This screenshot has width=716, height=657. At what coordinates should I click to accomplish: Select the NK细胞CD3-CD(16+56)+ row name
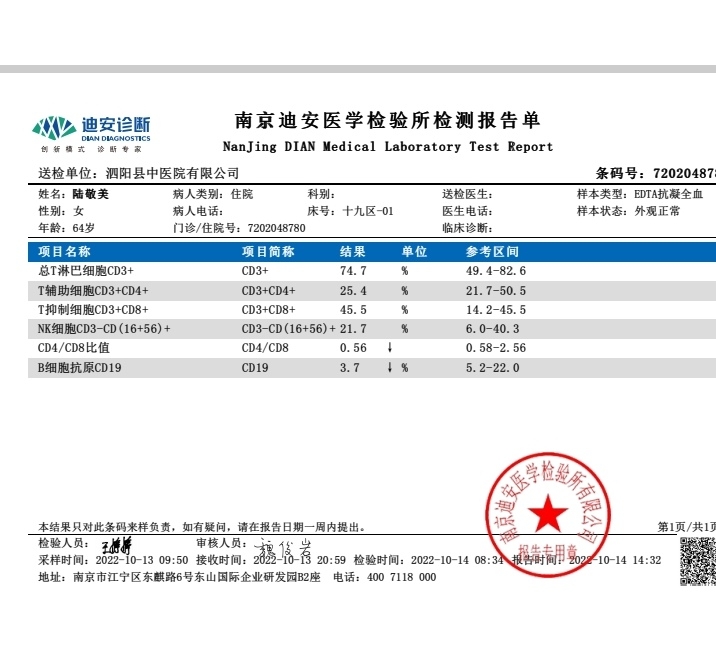coord(104,329)
